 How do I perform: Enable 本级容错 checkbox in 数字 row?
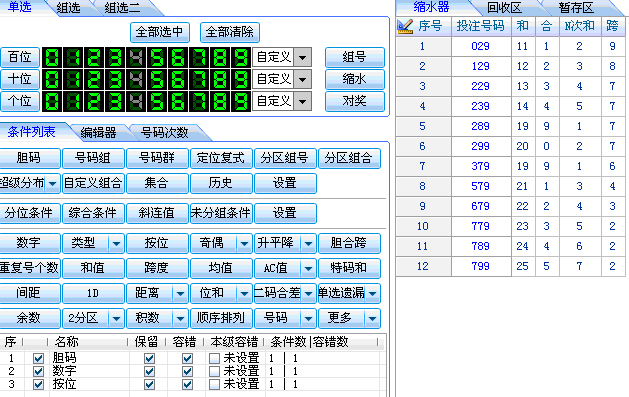tap(214, 371)
